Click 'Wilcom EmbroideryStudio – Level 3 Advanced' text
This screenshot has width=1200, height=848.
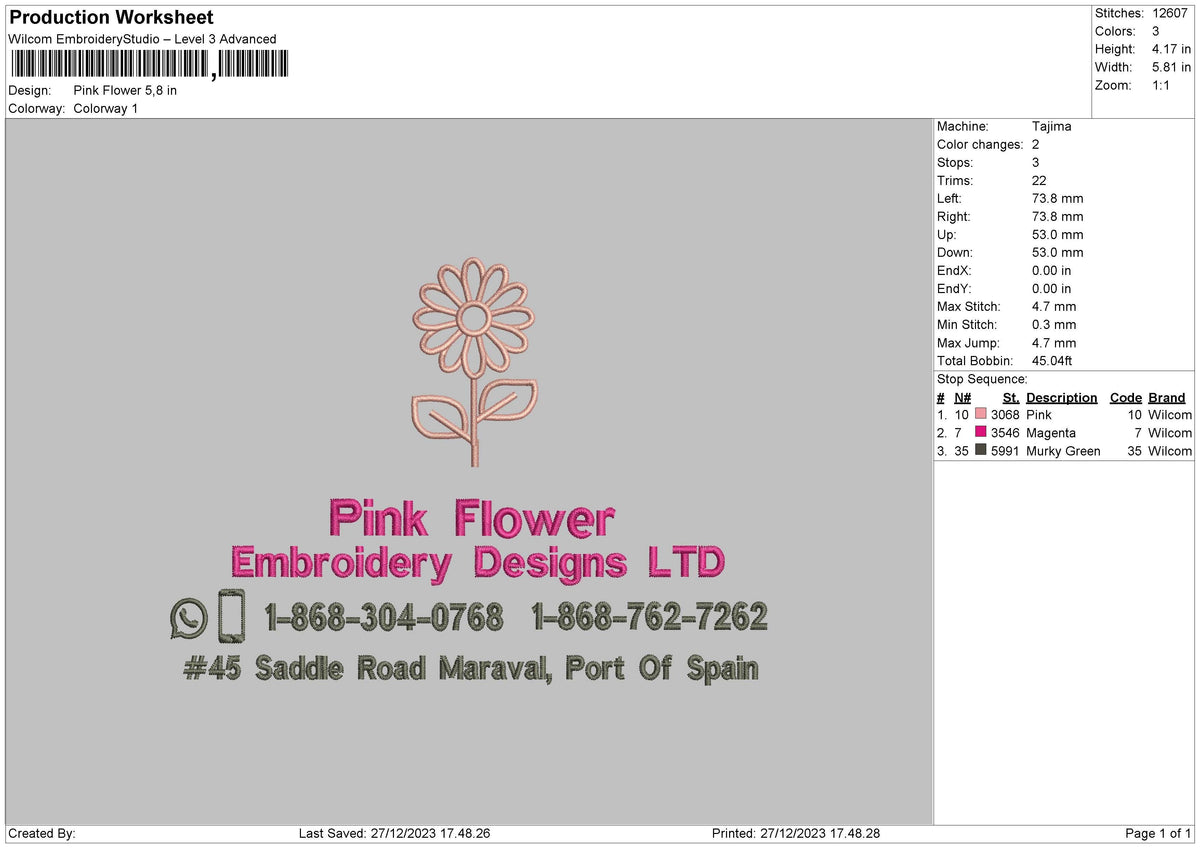[x=142, y=39]
